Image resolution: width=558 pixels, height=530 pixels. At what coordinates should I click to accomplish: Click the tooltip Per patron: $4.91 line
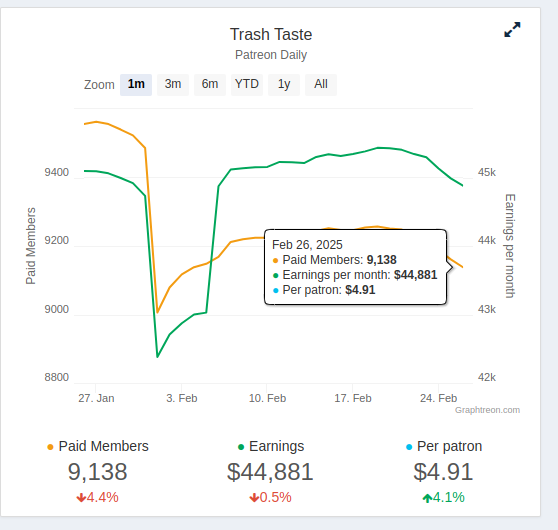pos(324,290)
